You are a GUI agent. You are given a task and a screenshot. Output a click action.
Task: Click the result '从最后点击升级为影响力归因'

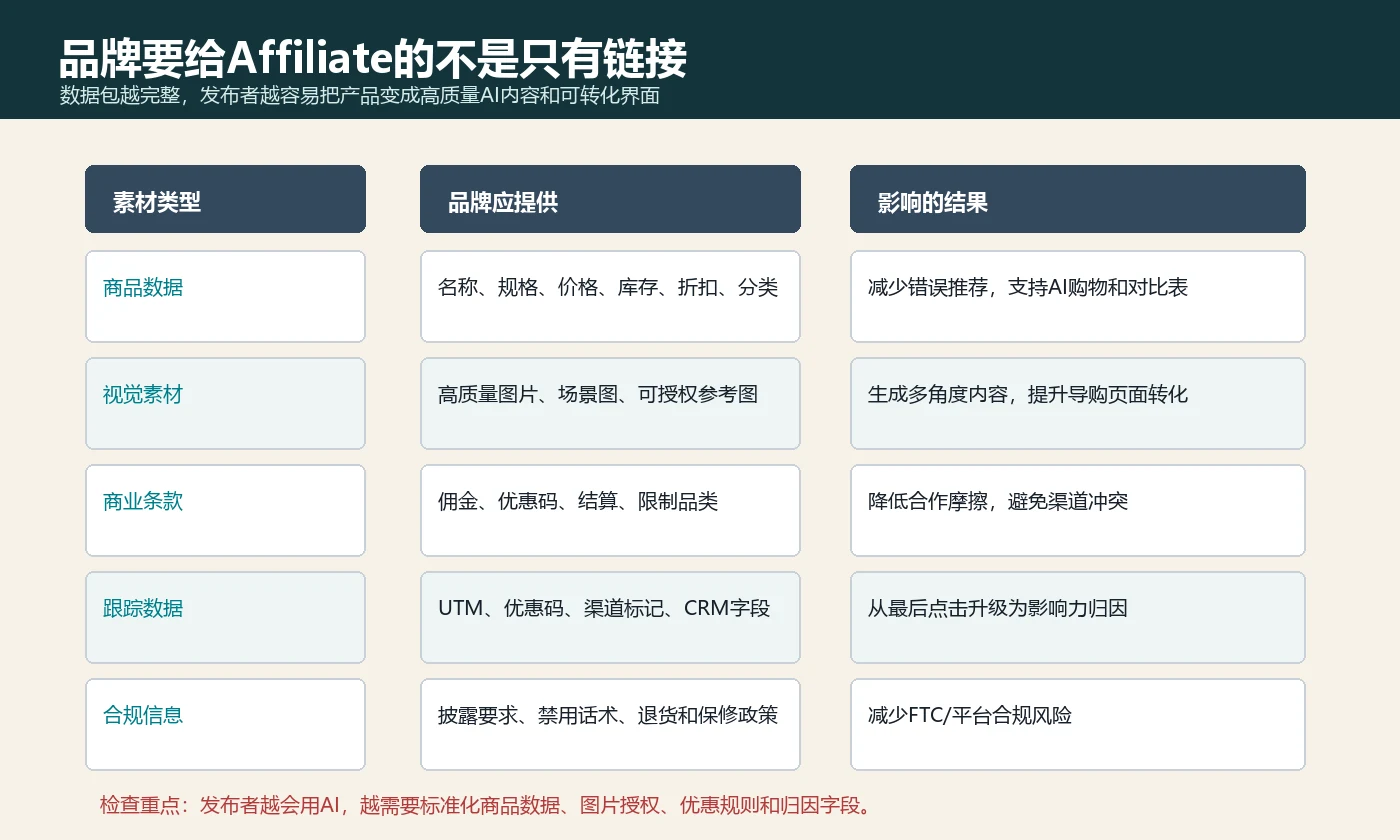[1078, 617]
